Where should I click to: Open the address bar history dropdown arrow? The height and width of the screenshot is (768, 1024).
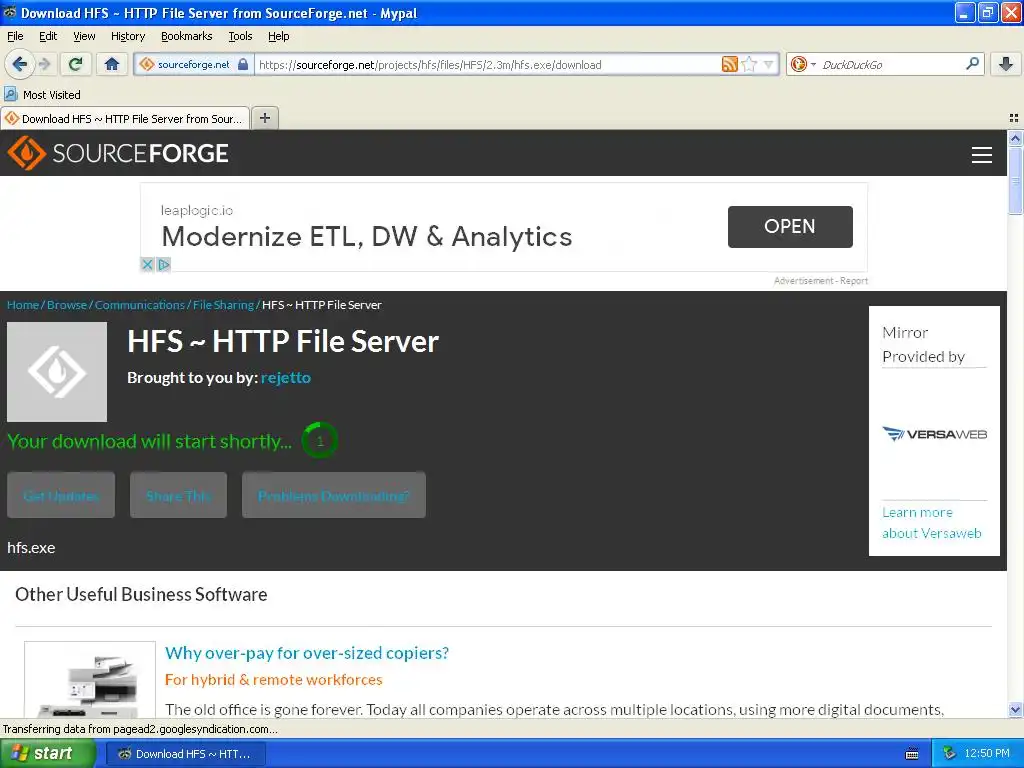[x=769, y=64]
